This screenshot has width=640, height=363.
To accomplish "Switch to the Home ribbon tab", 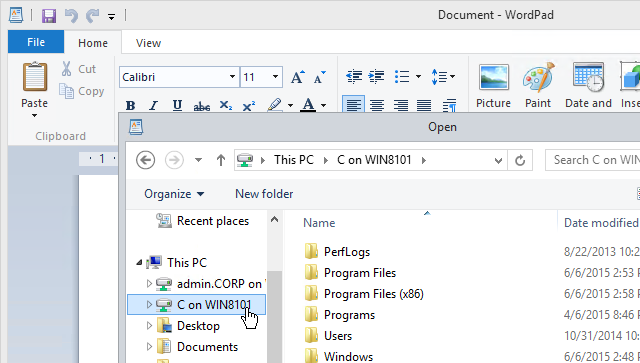I will pyautogui.click(x=93, y=43).
